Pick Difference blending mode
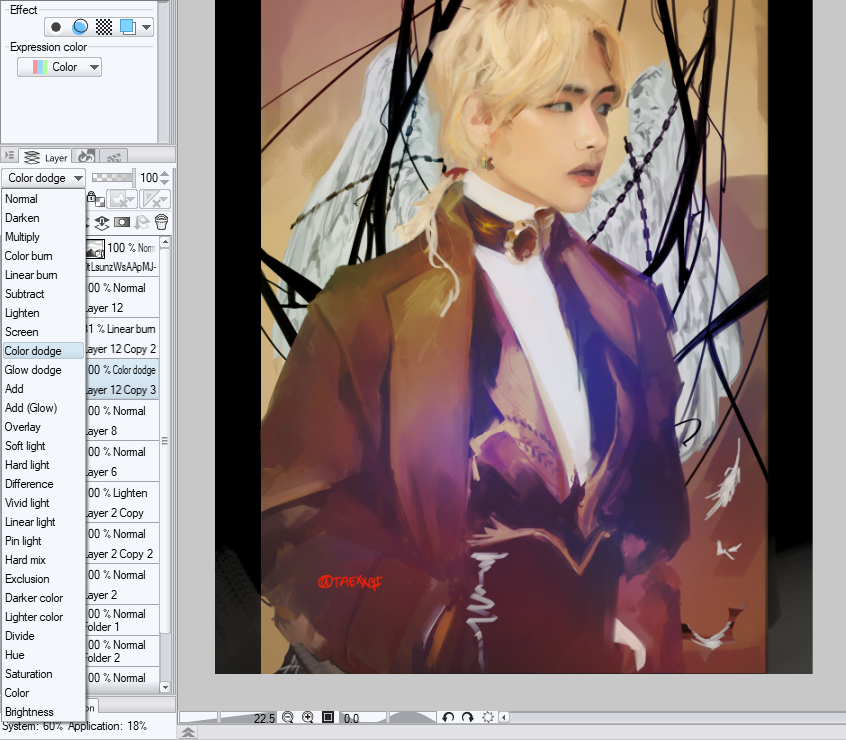 [44, 484]
